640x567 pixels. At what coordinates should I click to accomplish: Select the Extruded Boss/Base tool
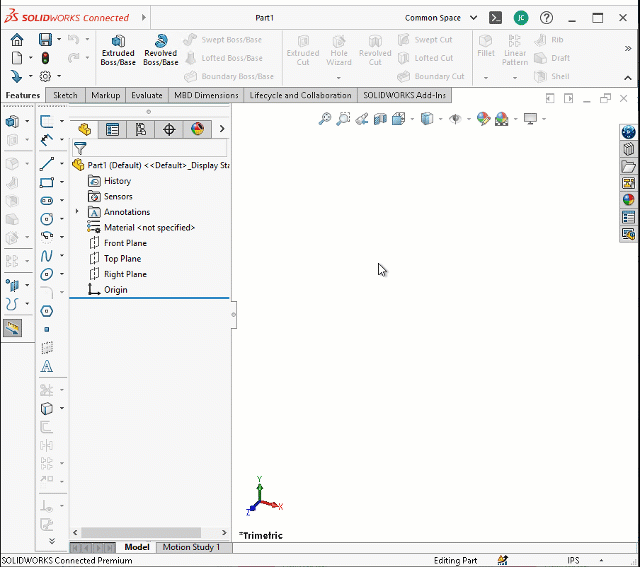118,50
